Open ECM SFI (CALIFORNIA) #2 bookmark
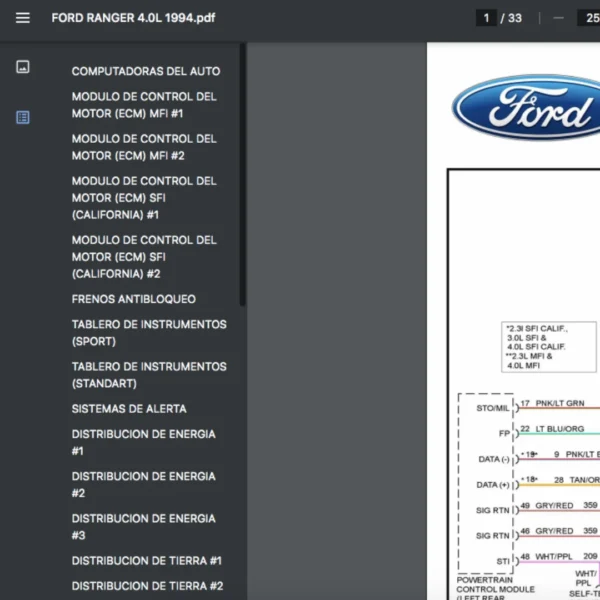 144,257
